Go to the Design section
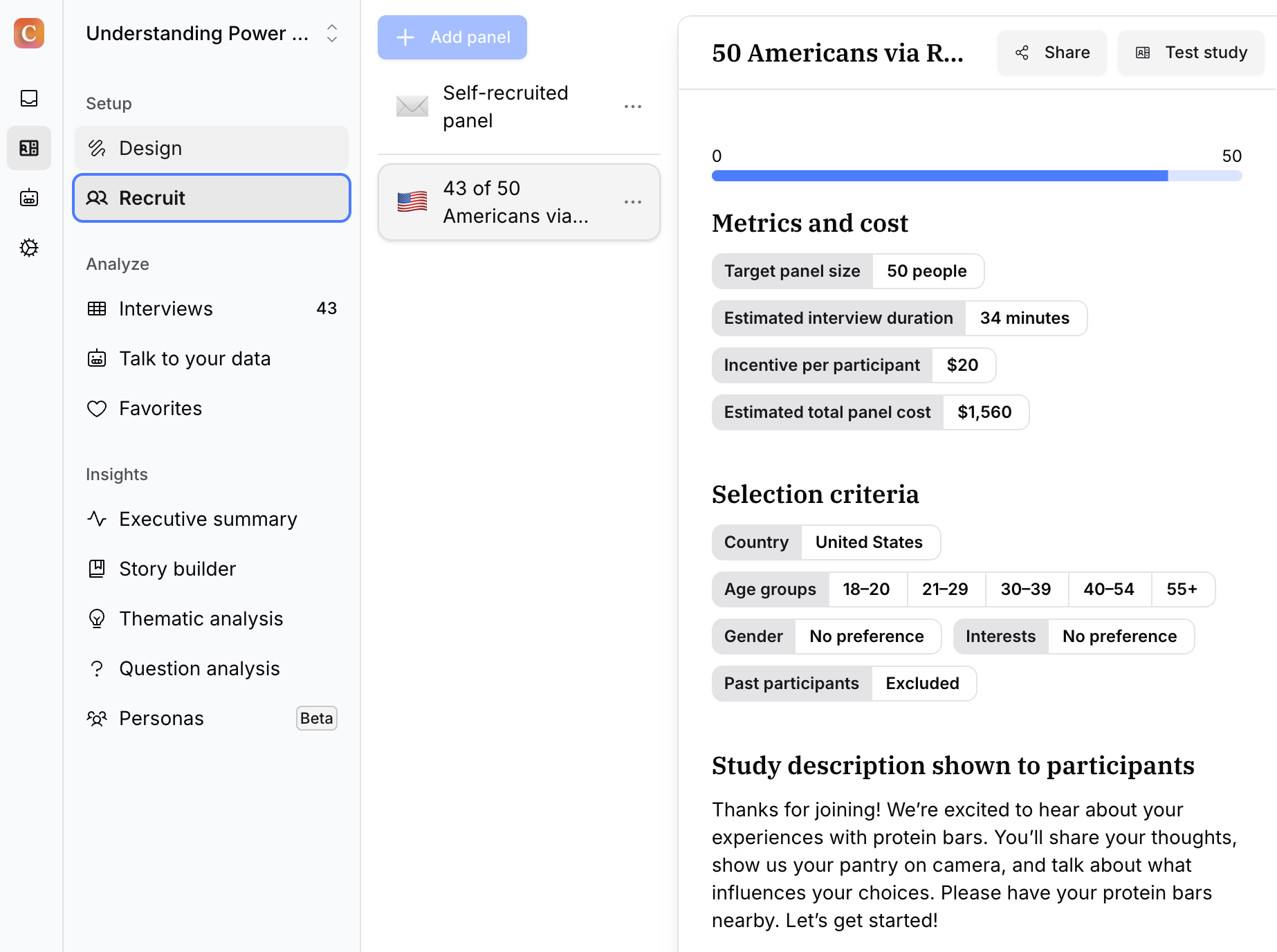This screenshot has height=952, width=1277. tap(212, 148)
